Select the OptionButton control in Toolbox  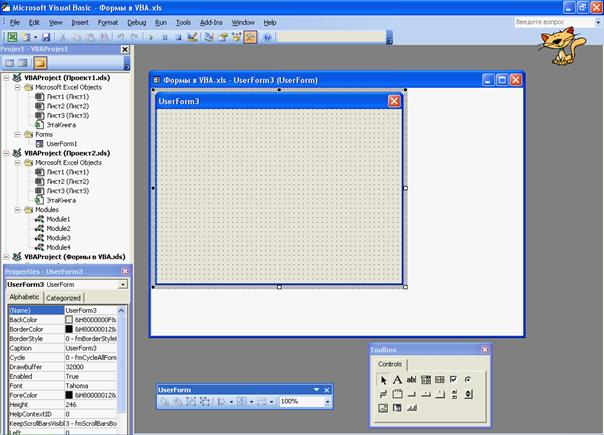point(468,380)
